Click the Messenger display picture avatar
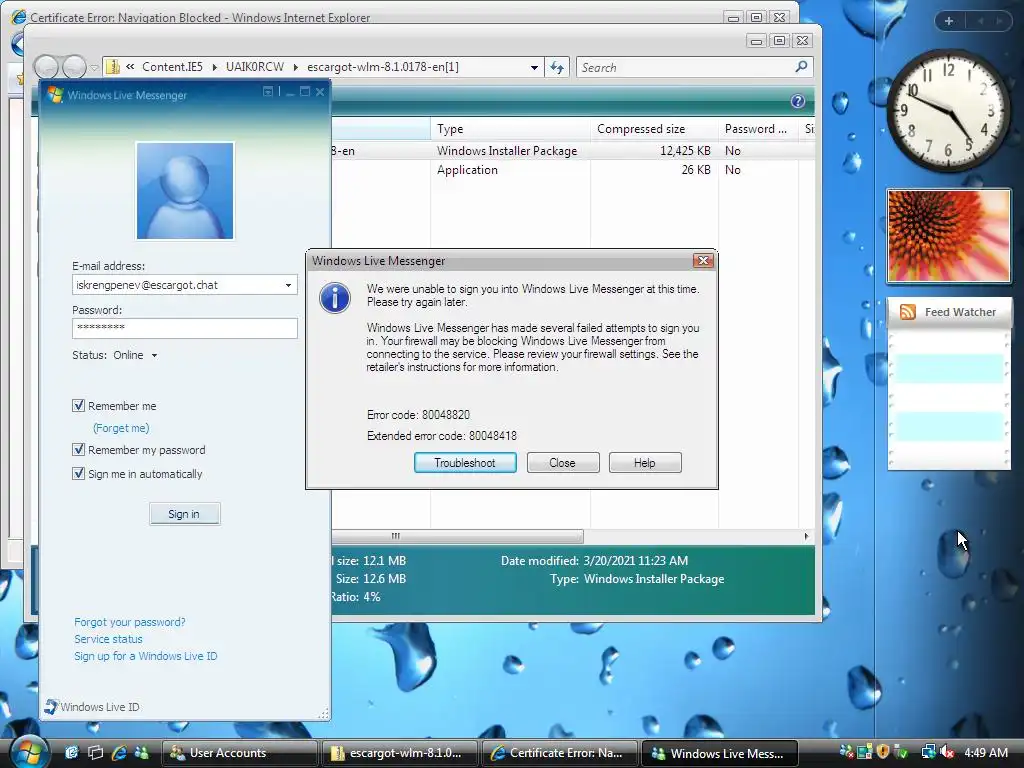The image size is (1024, 768). [185, 191]
